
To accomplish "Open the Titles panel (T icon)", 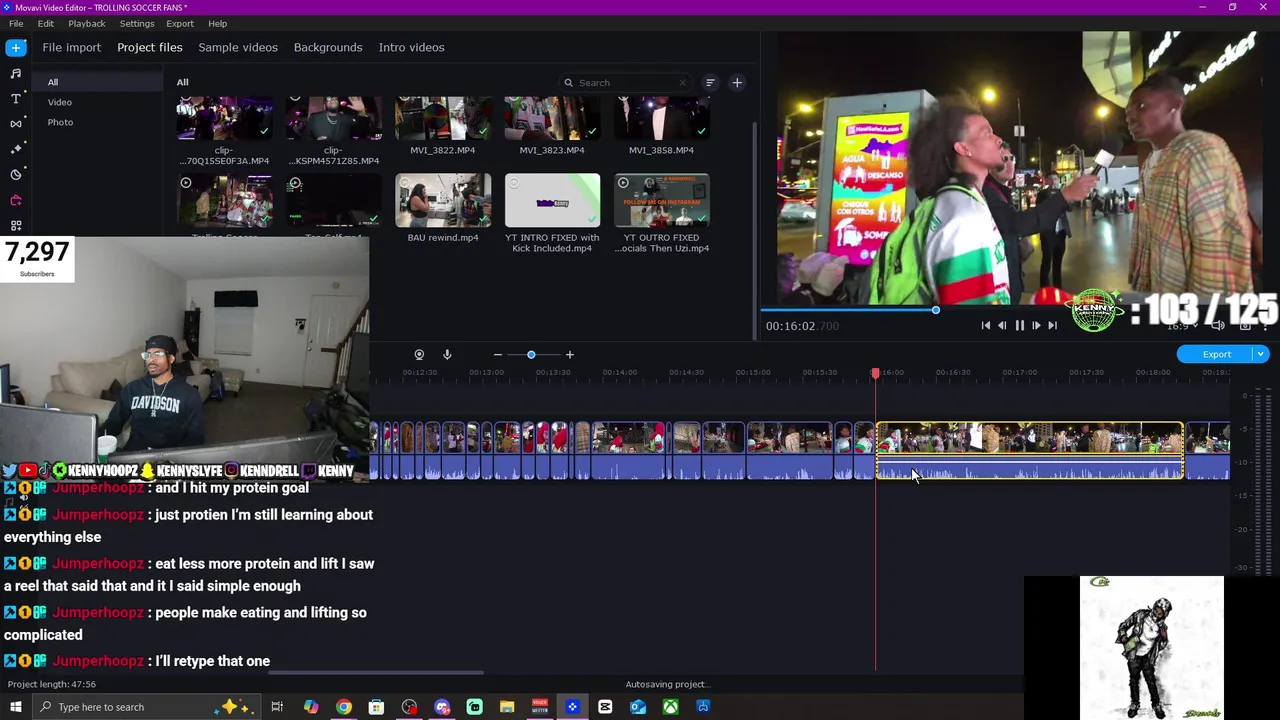I will 16,98.
